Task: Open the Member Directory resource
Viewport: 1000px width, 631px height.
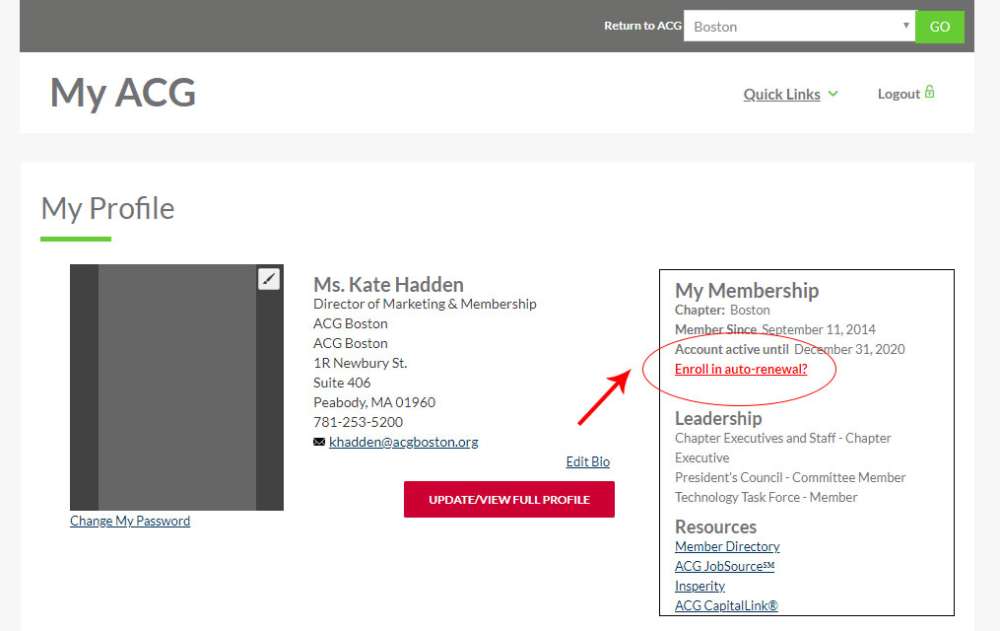Action: [x=727, y=547]
